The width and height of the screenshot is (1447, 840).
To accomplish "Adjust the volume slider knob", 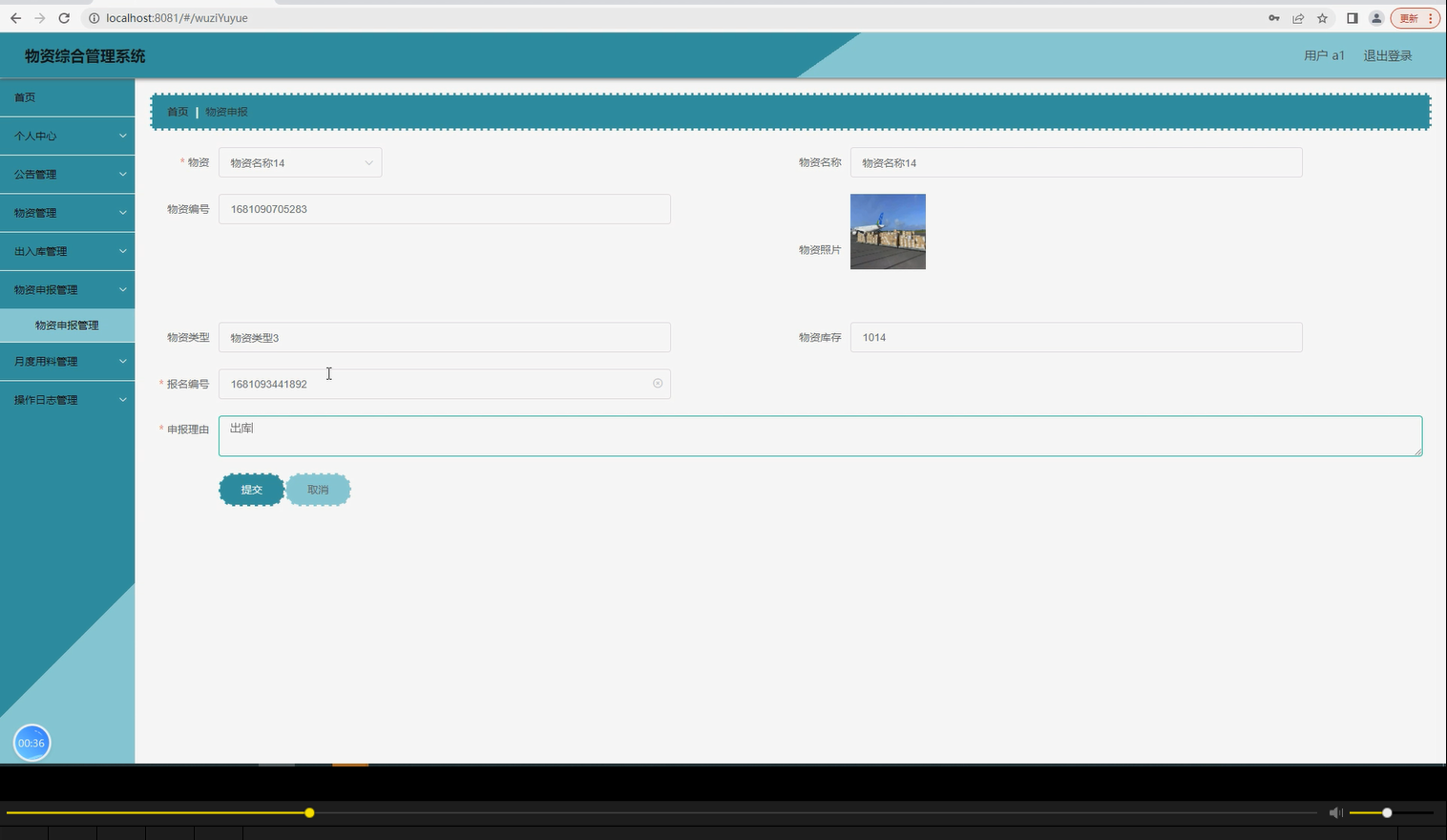I will click(x=1387, y=812).
